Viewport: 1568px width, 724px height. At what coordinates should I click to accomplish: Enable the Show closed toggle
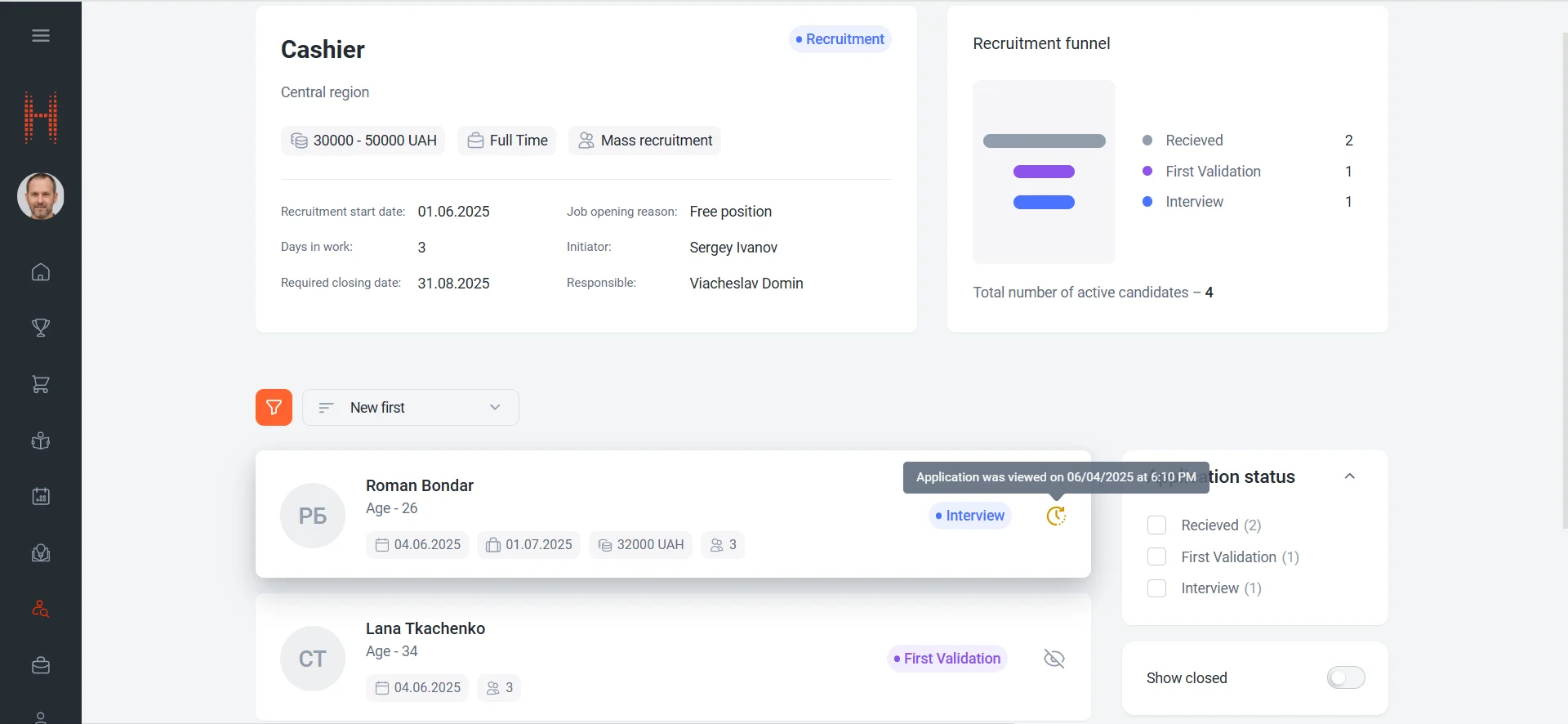1345,677
